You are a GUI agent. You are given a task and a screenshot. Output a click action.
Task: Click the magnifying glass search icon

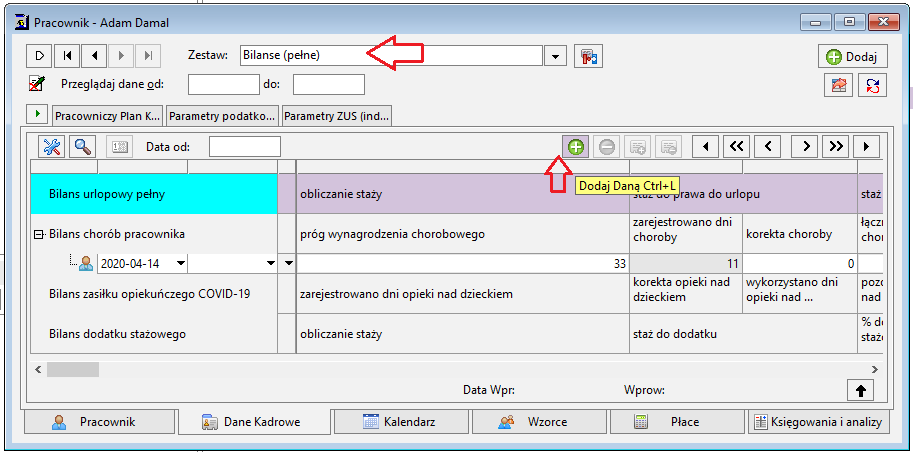coord(83,147)
